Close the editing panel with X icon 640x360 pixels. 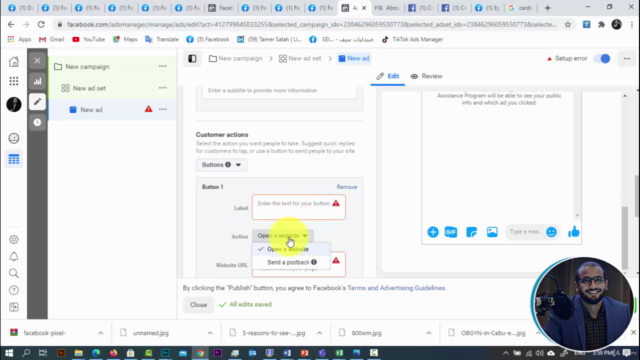coord(37,61)
